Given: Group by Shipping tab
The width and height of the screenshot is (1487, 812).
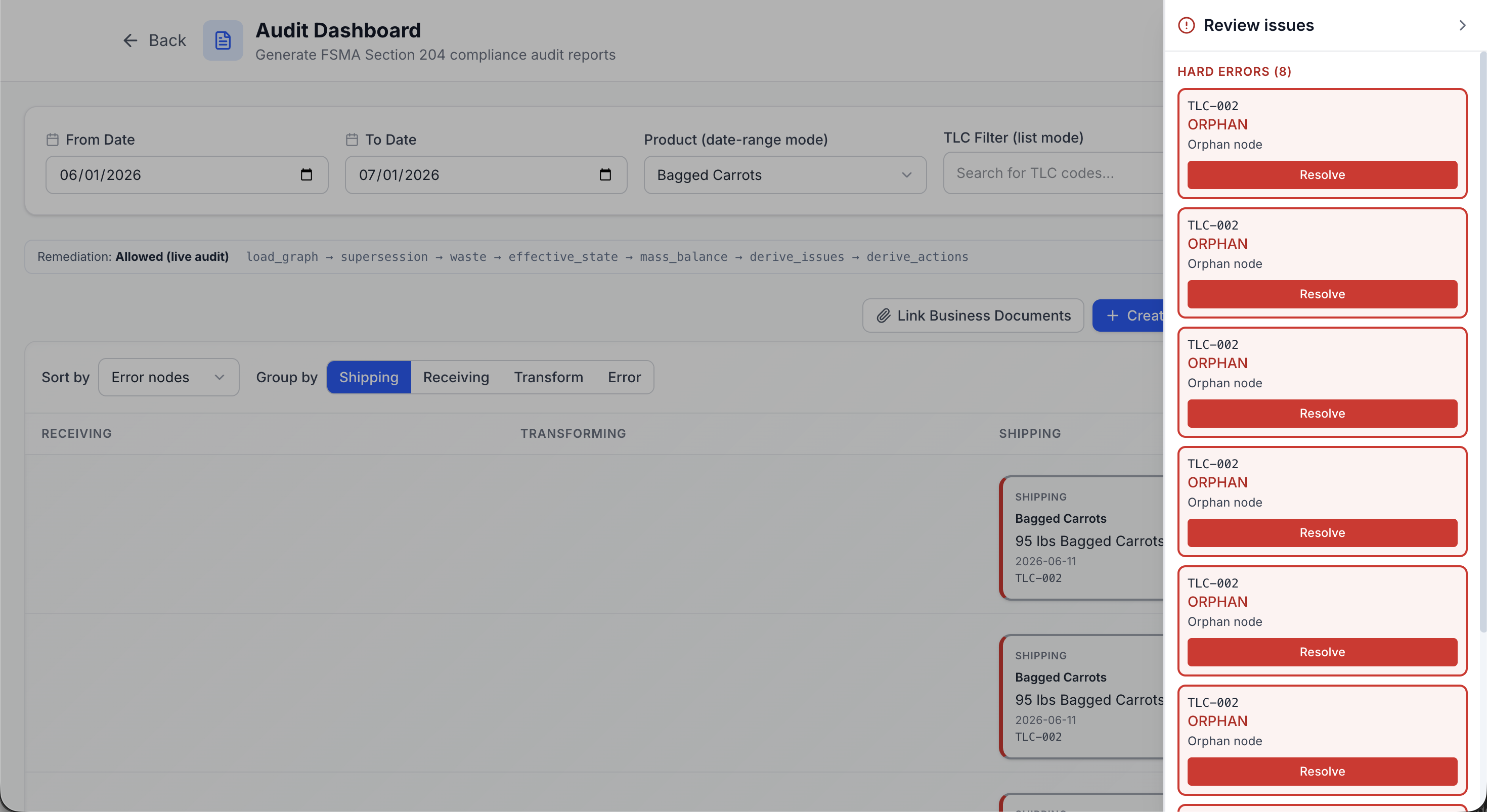Looking at the screenshot, I should 369,377.
